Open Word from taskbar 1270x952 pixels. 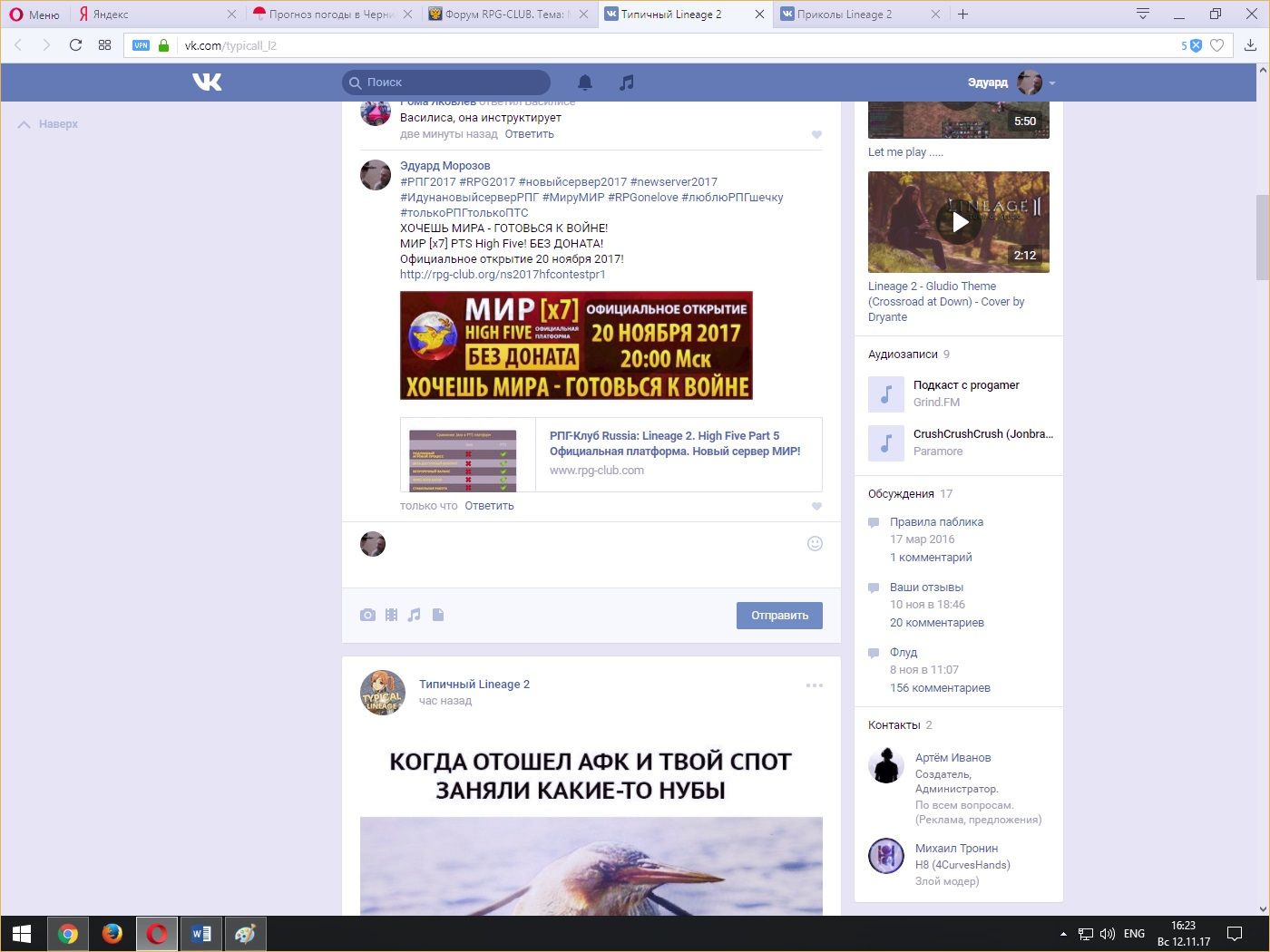click(x=201, y=934)
